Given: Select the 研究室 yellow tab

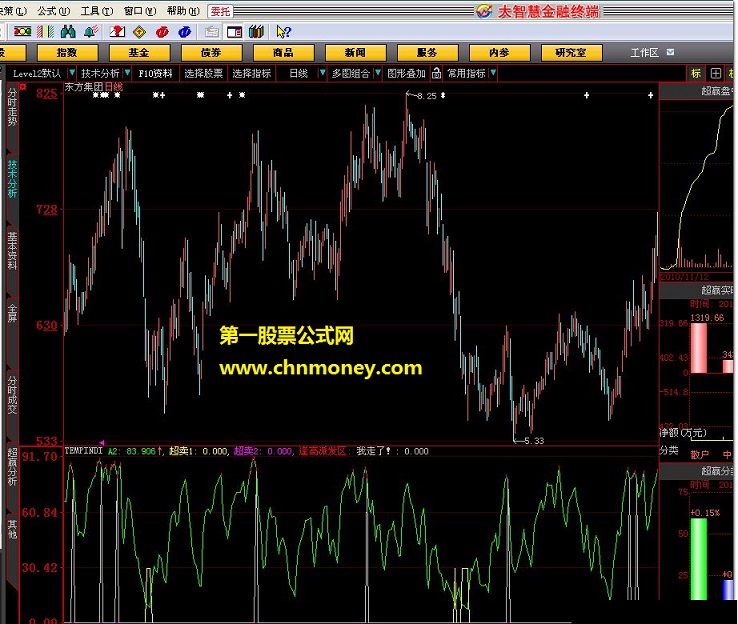Looking at the screenshot, I should (x=571, y=53).
